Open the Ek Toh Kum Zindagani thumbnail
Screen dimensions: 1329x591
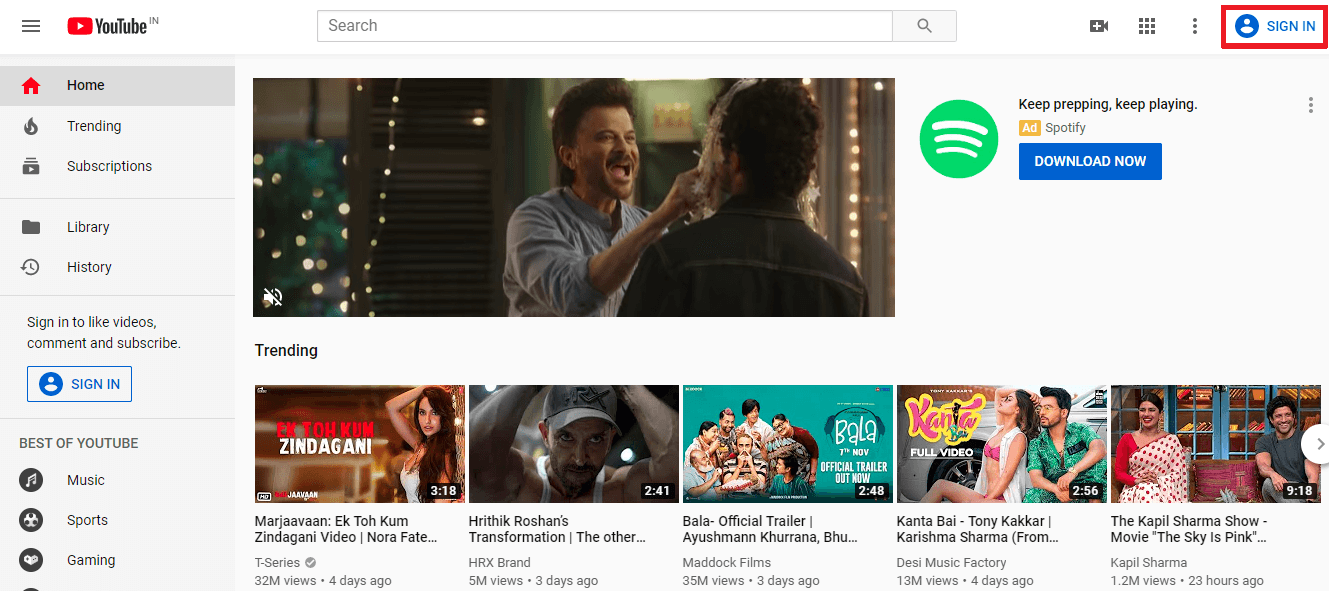360,444
